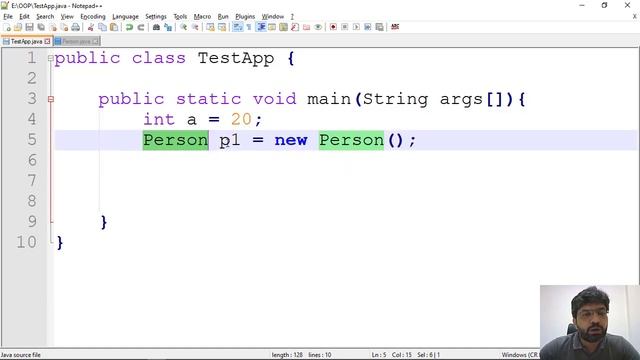
Task: Open the Language menu
Action: point(125,17)
